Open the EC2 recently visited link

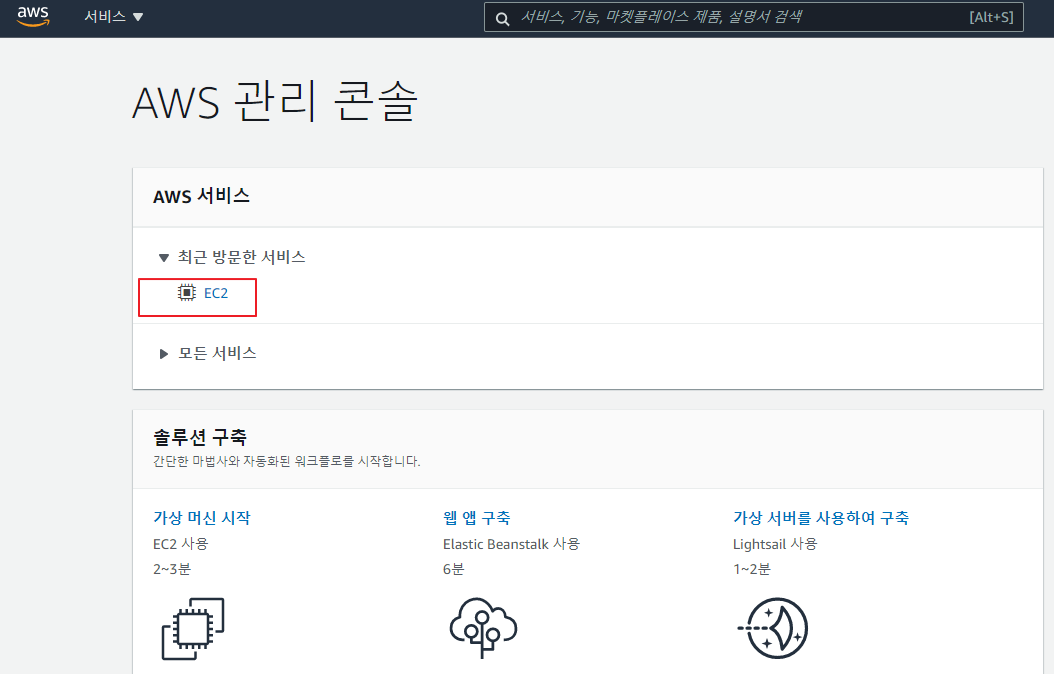pos(216,294)
